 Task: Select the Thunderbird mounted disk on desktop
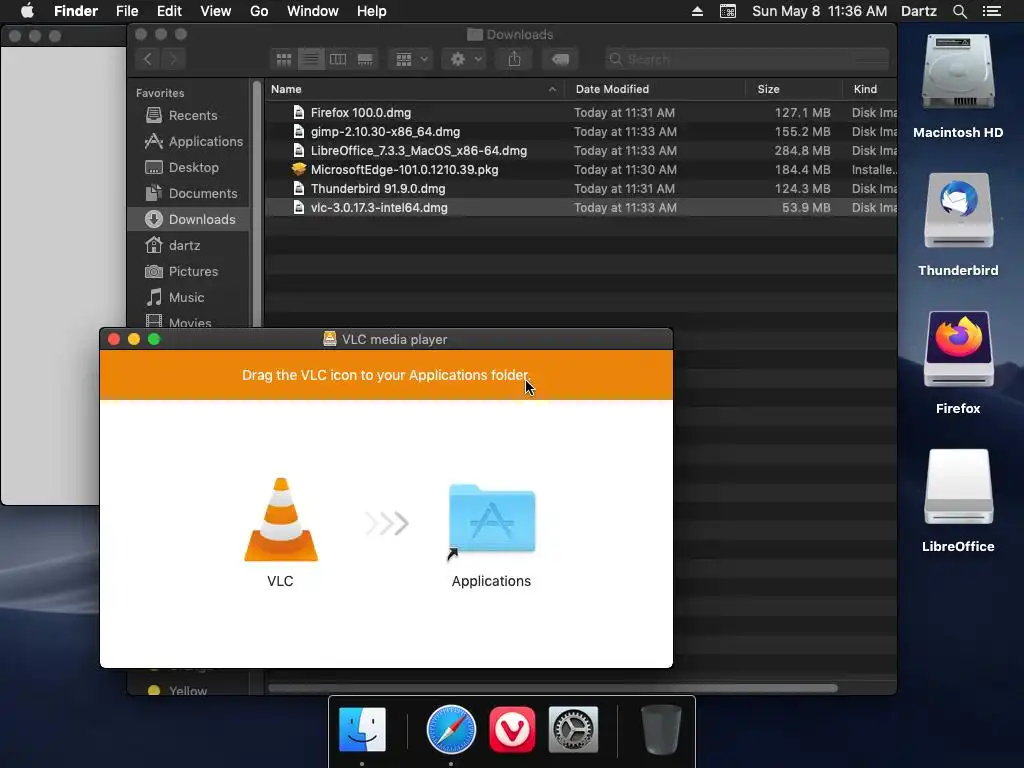pos(958,210)
